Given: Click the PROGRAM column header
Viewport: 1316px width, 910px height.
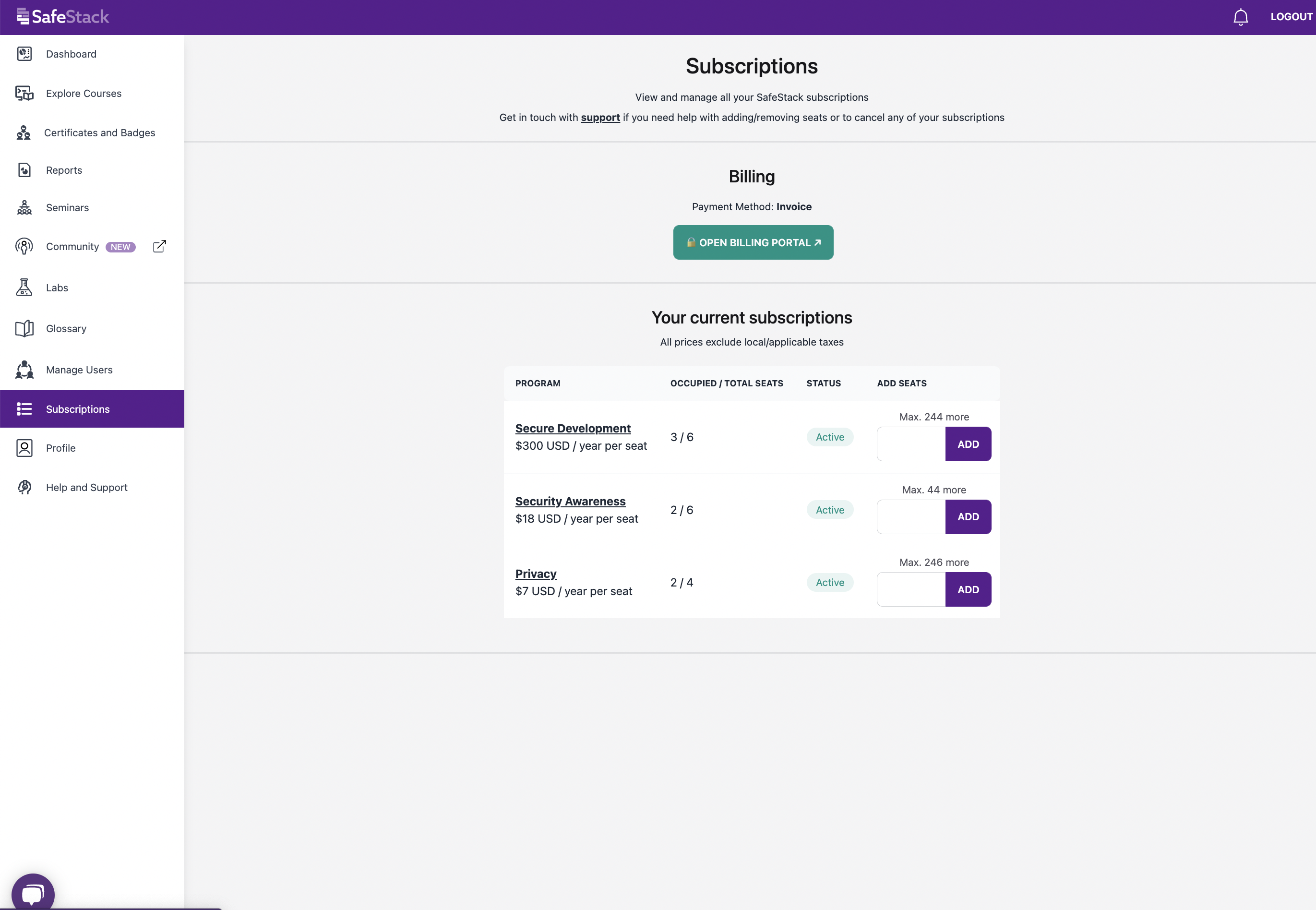Looking at the screenshot, I should pos(538,383).
